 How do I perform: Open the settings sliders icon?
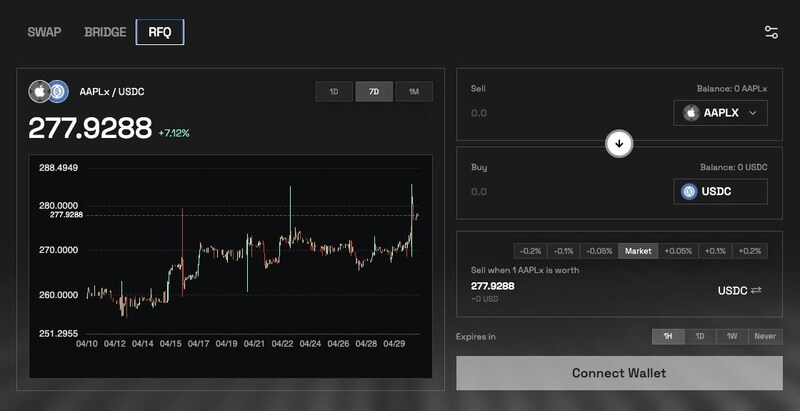[771, 33]
